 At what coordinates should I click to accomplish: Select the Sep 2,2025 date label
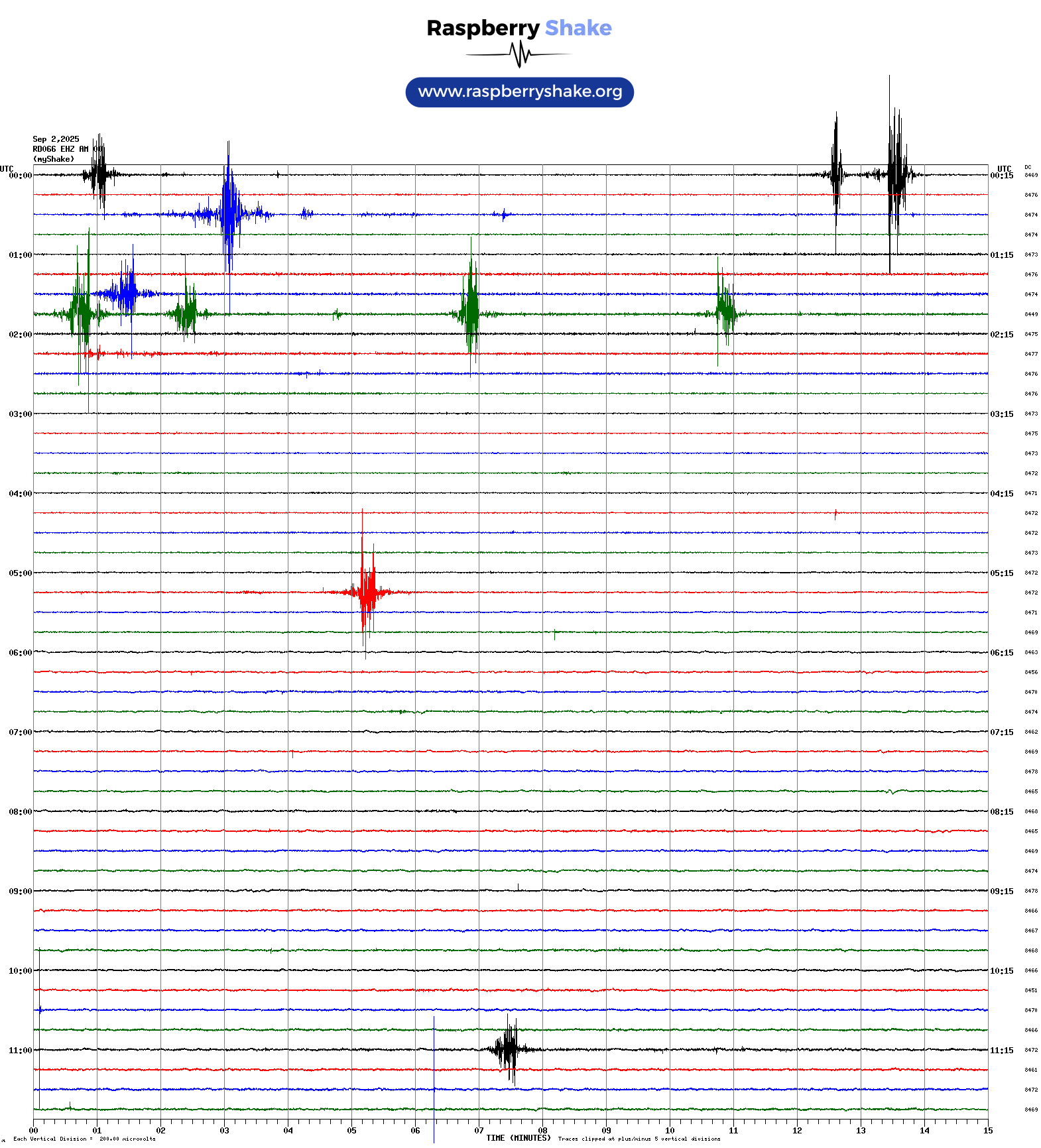[56, 139]
